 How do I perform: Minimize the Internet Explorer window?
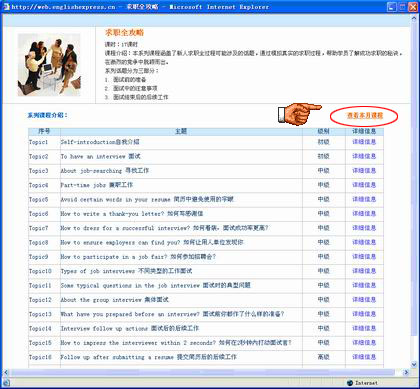[392, 7]
